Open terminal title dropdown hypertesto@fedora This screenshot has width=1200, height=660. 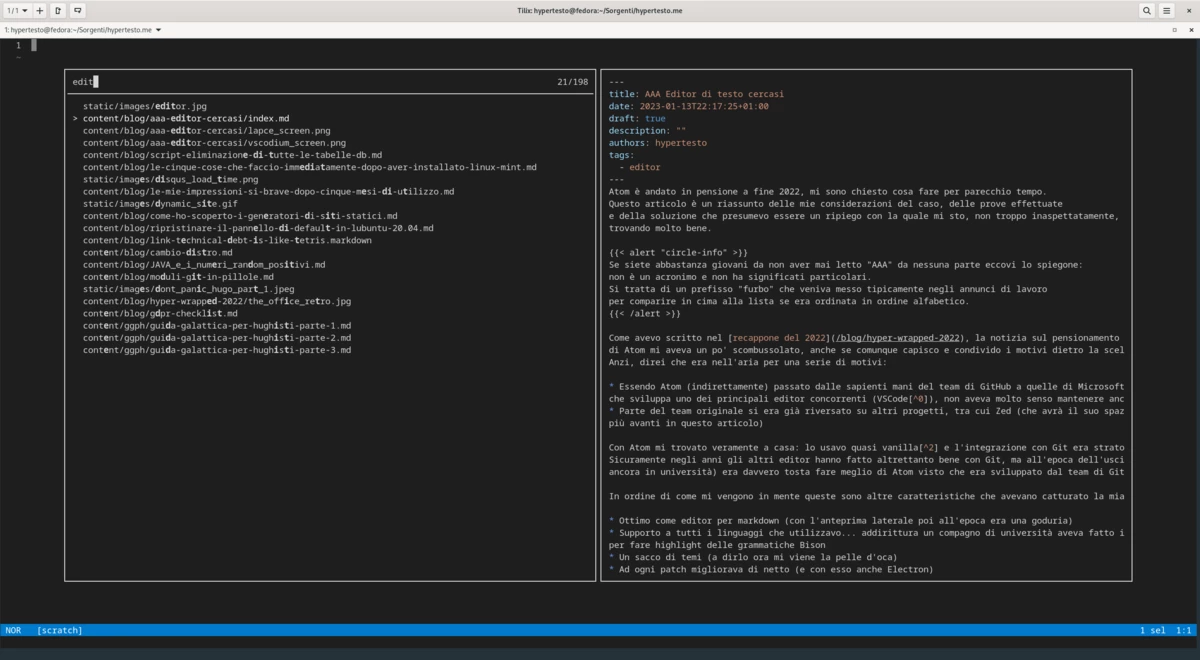[x=83, y=30]
